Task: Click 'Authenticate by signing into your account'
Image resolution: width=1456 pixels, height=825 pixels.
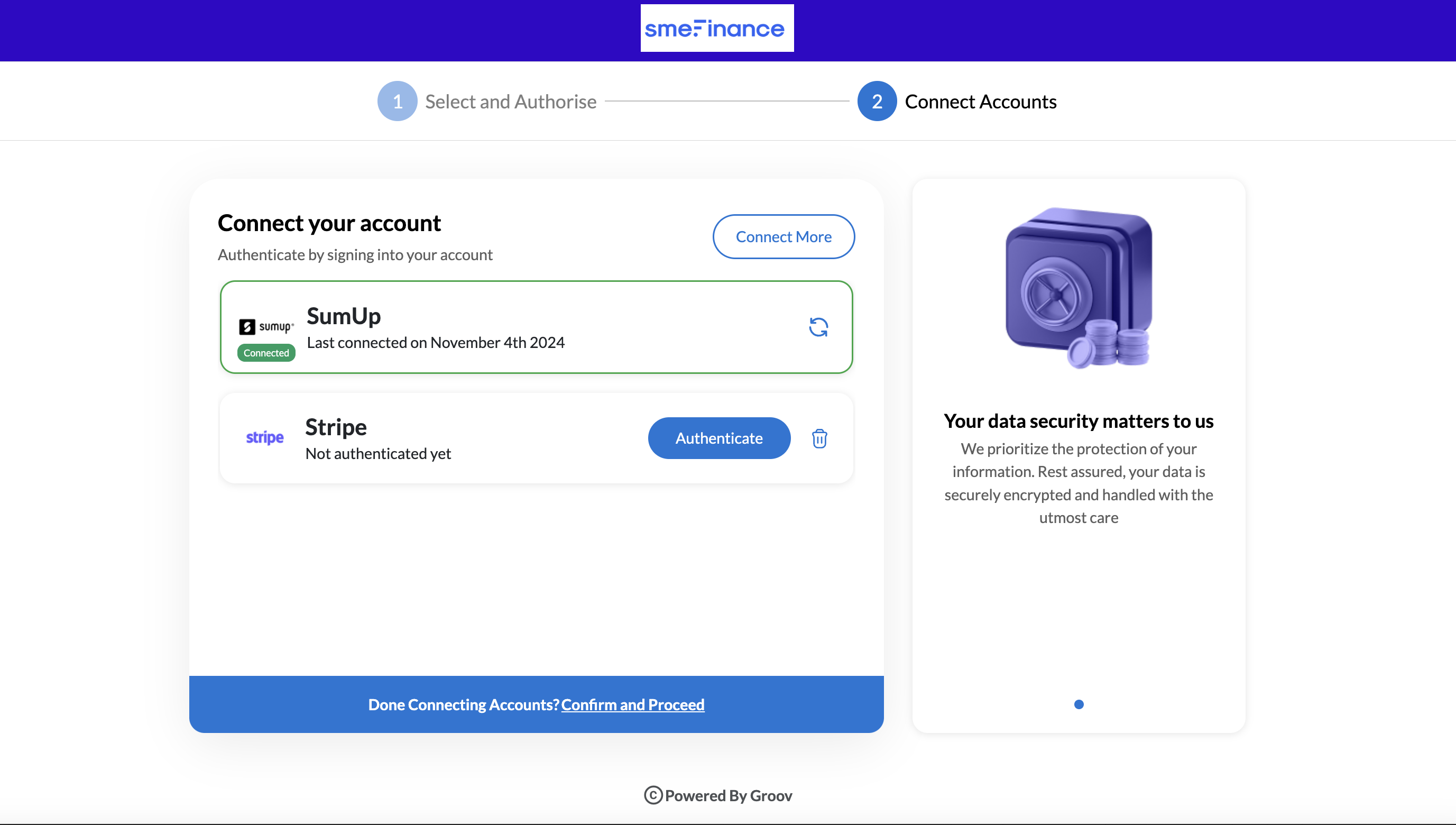Action: (x=355, y=255)
